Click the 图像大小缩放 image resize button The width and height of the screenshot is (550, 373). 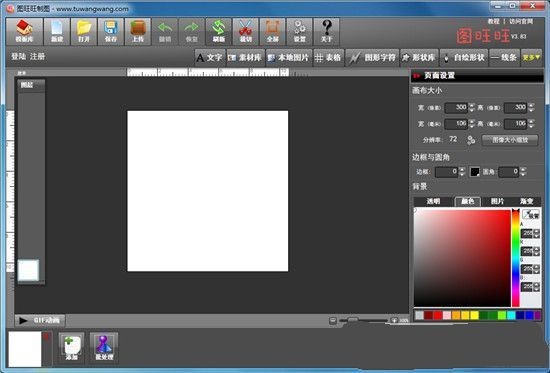pyautogui.click(x=510, y=140)
